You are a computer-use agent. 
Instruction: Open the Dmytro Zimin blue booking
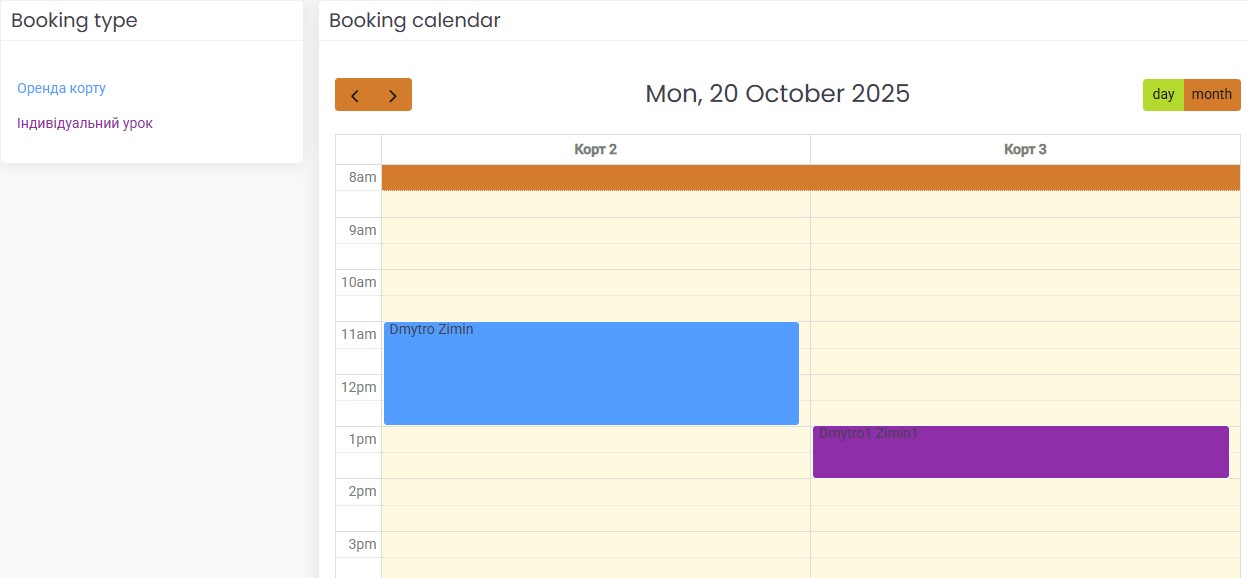pyautogui.click(x=591, y=373)
